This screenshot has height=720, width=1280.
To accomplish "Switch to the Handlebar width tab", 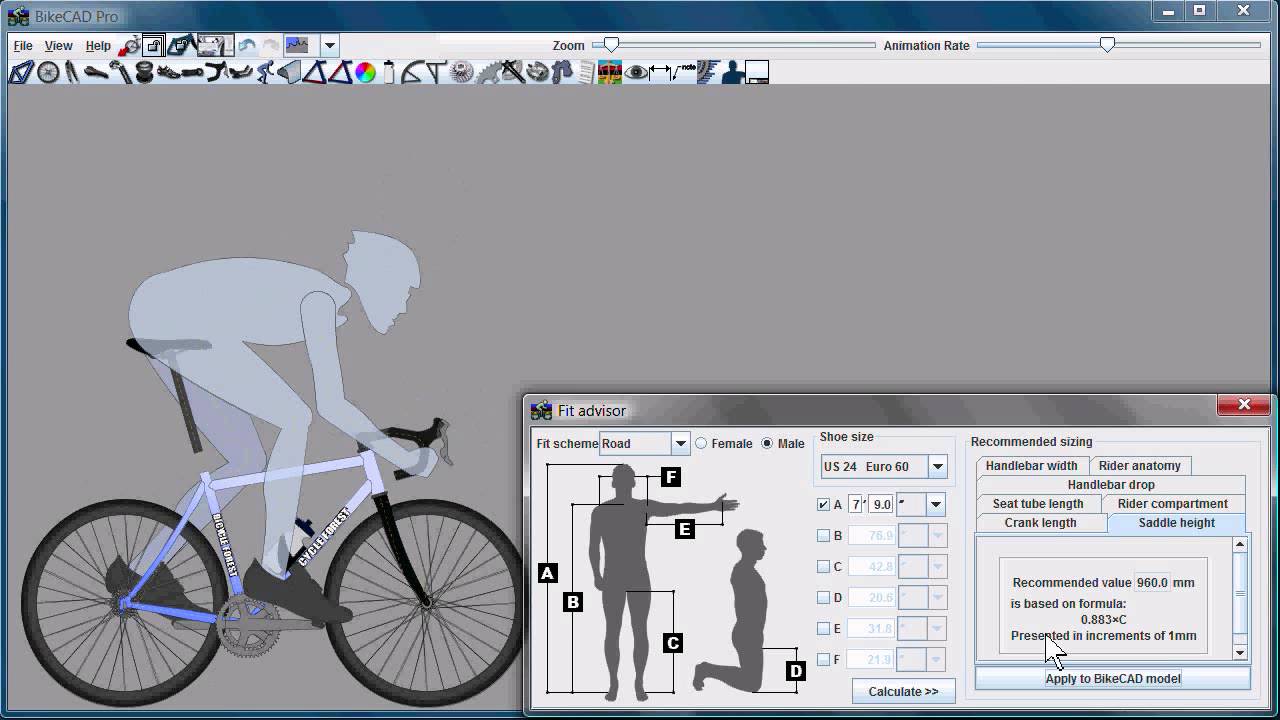I will [x=1031, y=465].
